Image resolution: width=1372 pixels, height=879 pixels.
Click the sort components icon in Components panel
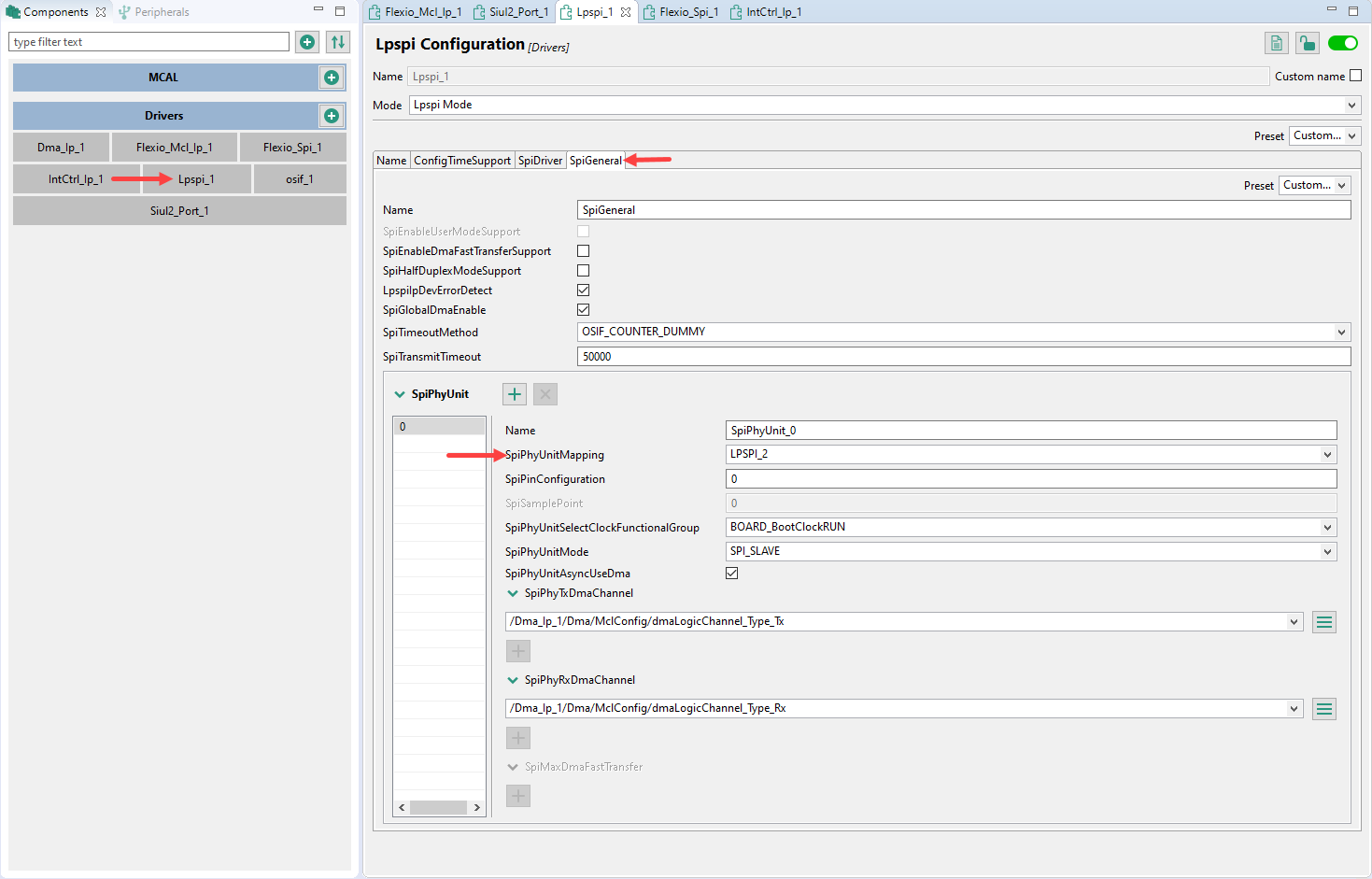pyautogui.click(x=336, y=41)
